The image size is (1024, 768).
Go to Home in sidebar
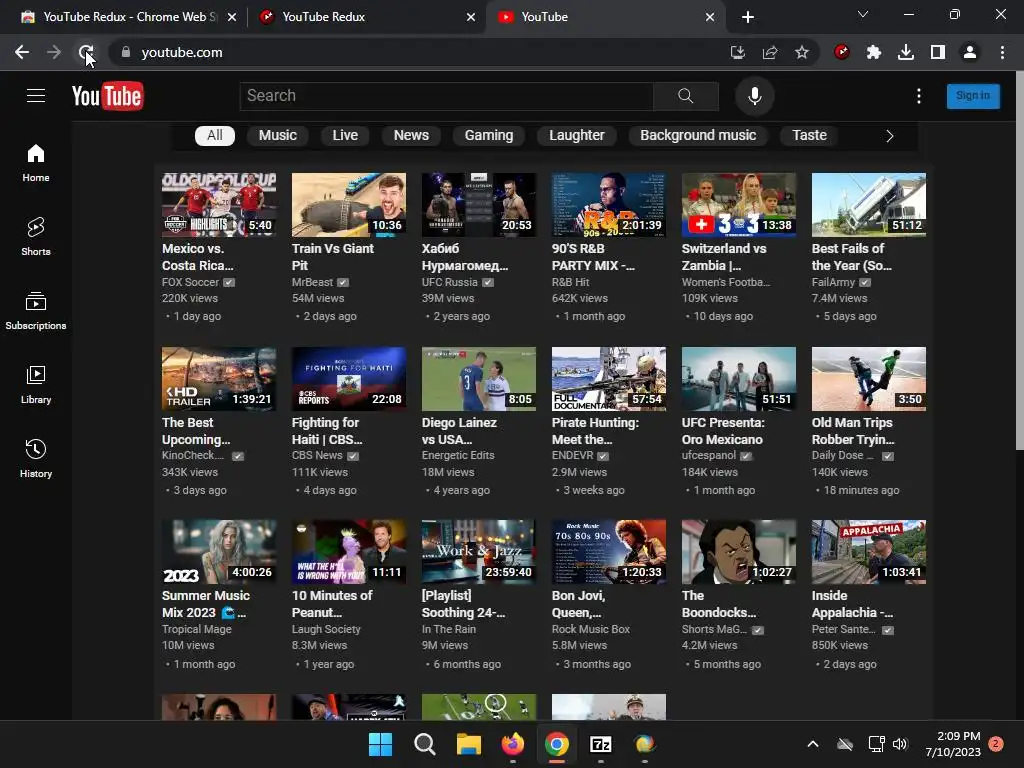pyautogui.click(x=36, y=163)
